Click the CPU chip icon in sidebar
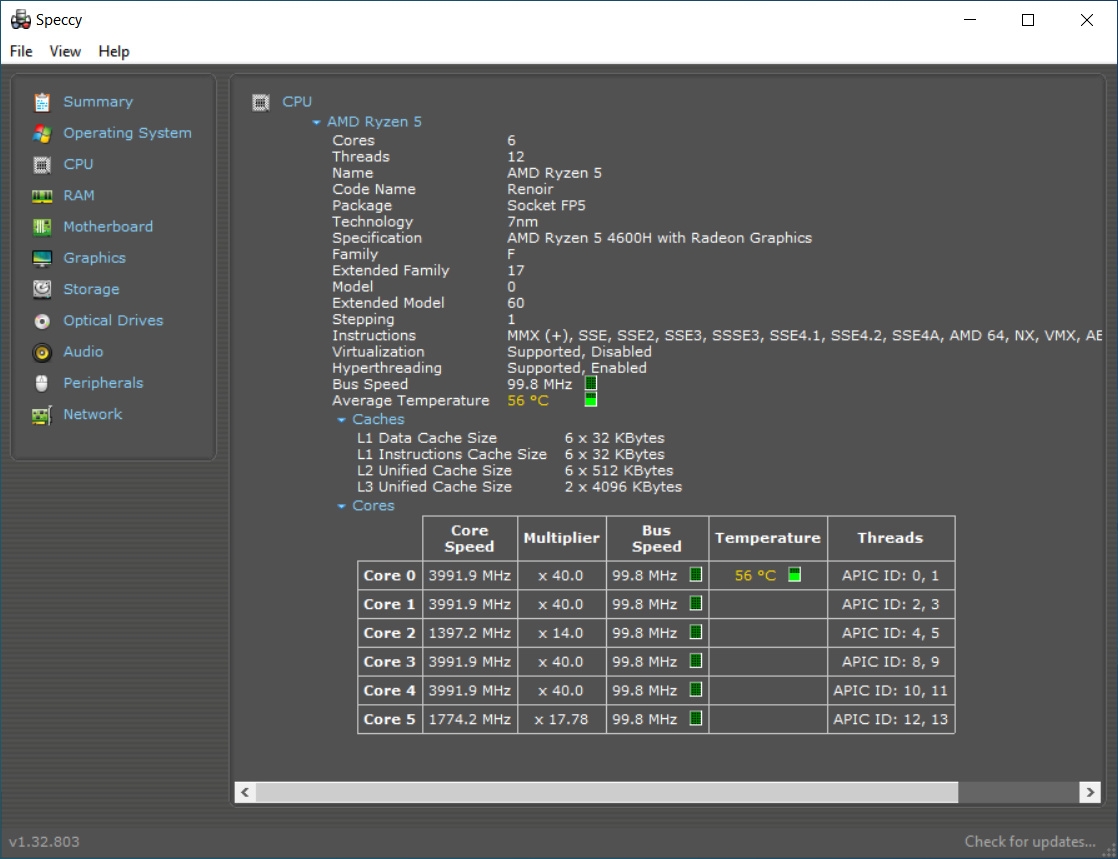 coord(42,165)
